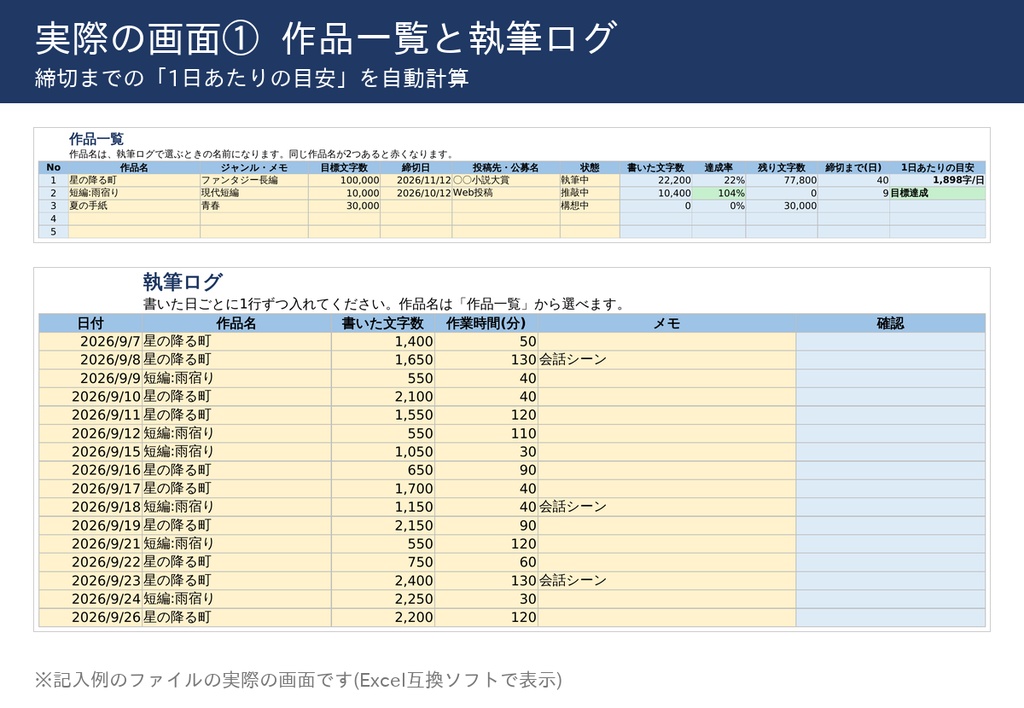Click the 60 minutes cell
This screenshot has height=708, width=1024.
(486, 562)
